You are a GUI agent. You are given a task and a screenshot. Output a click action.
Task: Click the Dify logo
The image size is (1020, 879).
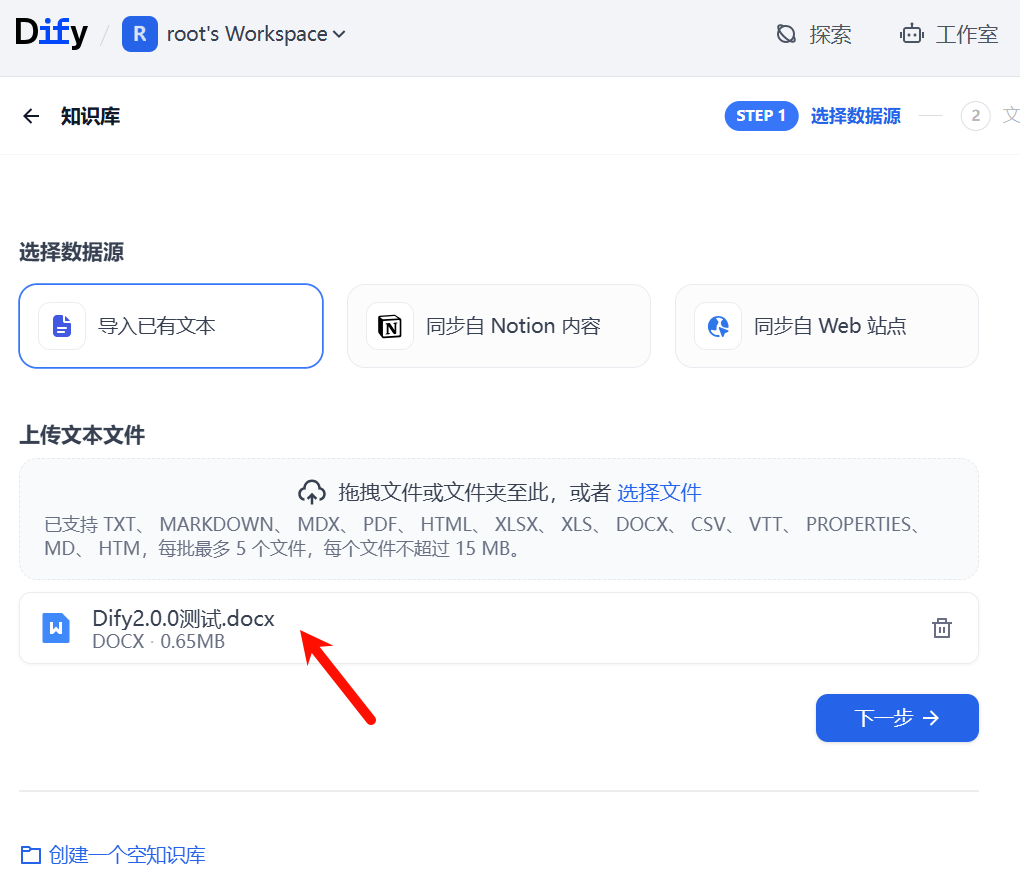point(52,34)
